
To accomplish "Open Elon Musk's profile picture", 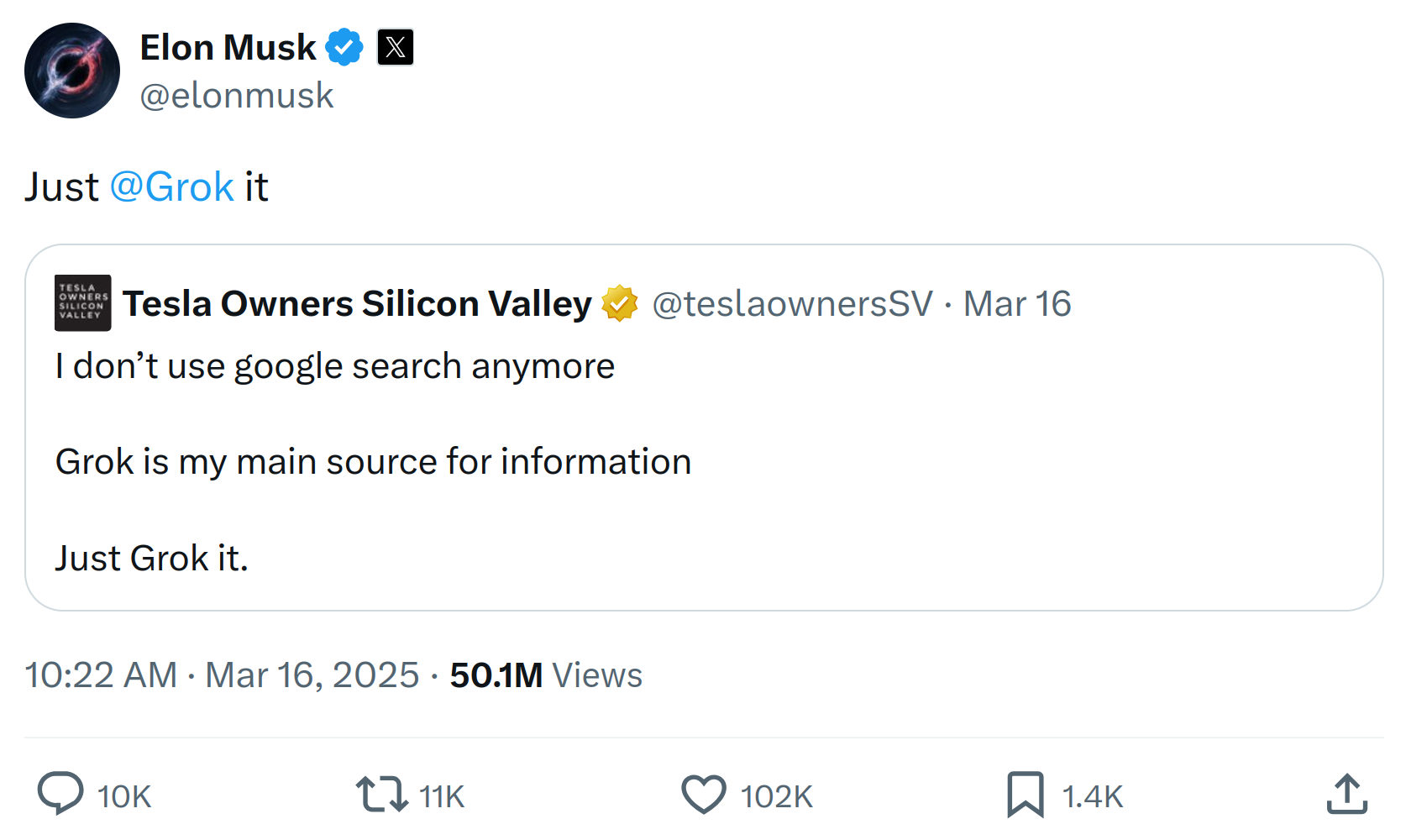I will pyautogui.click(x=72, y=71).
